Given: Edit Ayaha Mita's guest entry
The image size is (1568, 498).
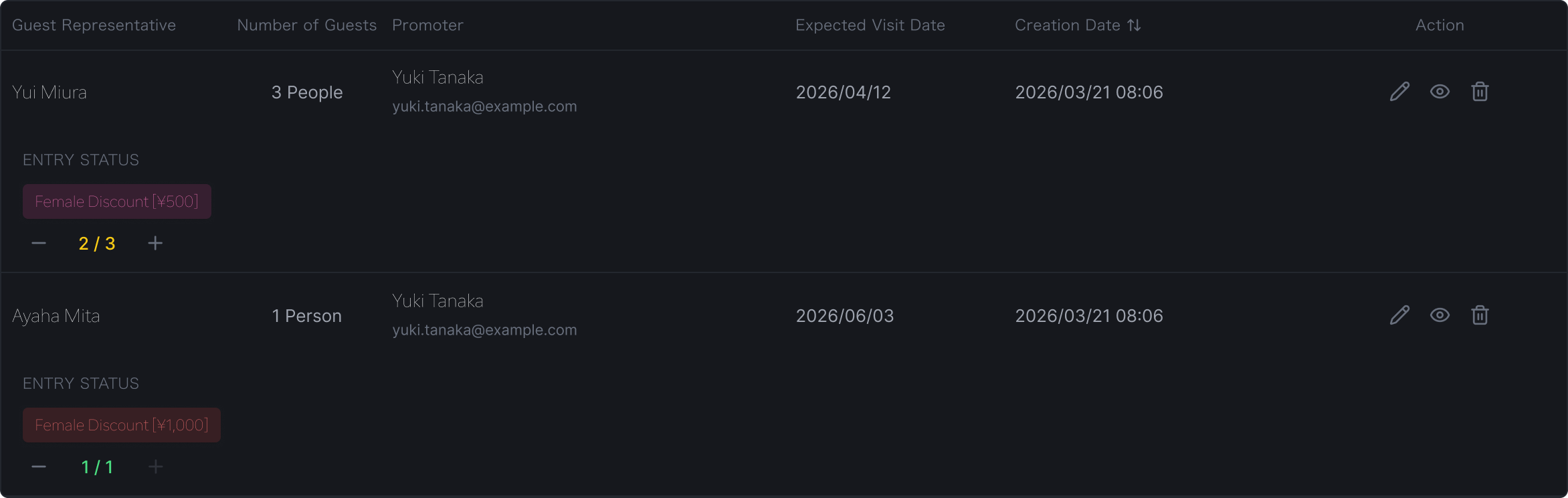Looking at the screenshot, I should click(x=1399, y=315).
